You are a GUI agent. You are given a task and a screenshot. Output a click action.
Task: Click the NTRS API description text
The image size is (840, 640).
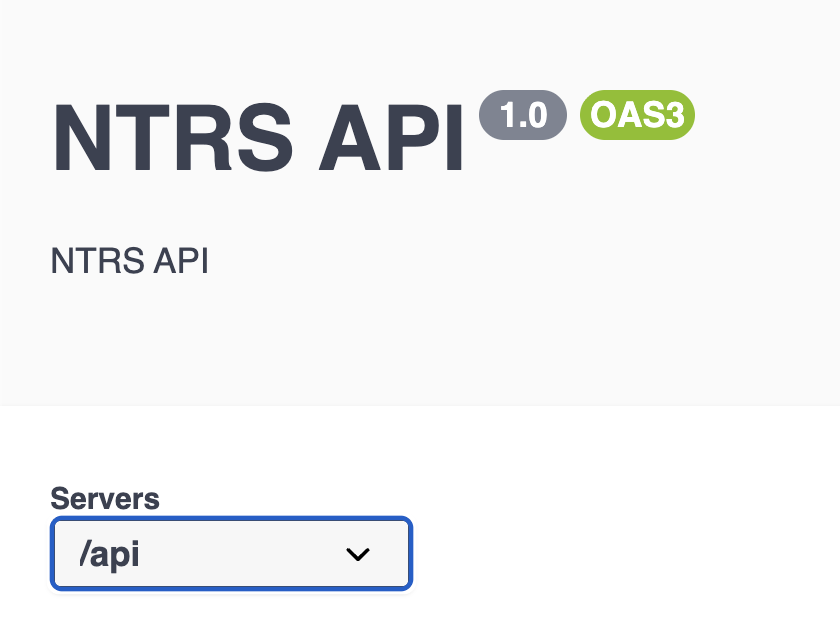coord(129,261)
